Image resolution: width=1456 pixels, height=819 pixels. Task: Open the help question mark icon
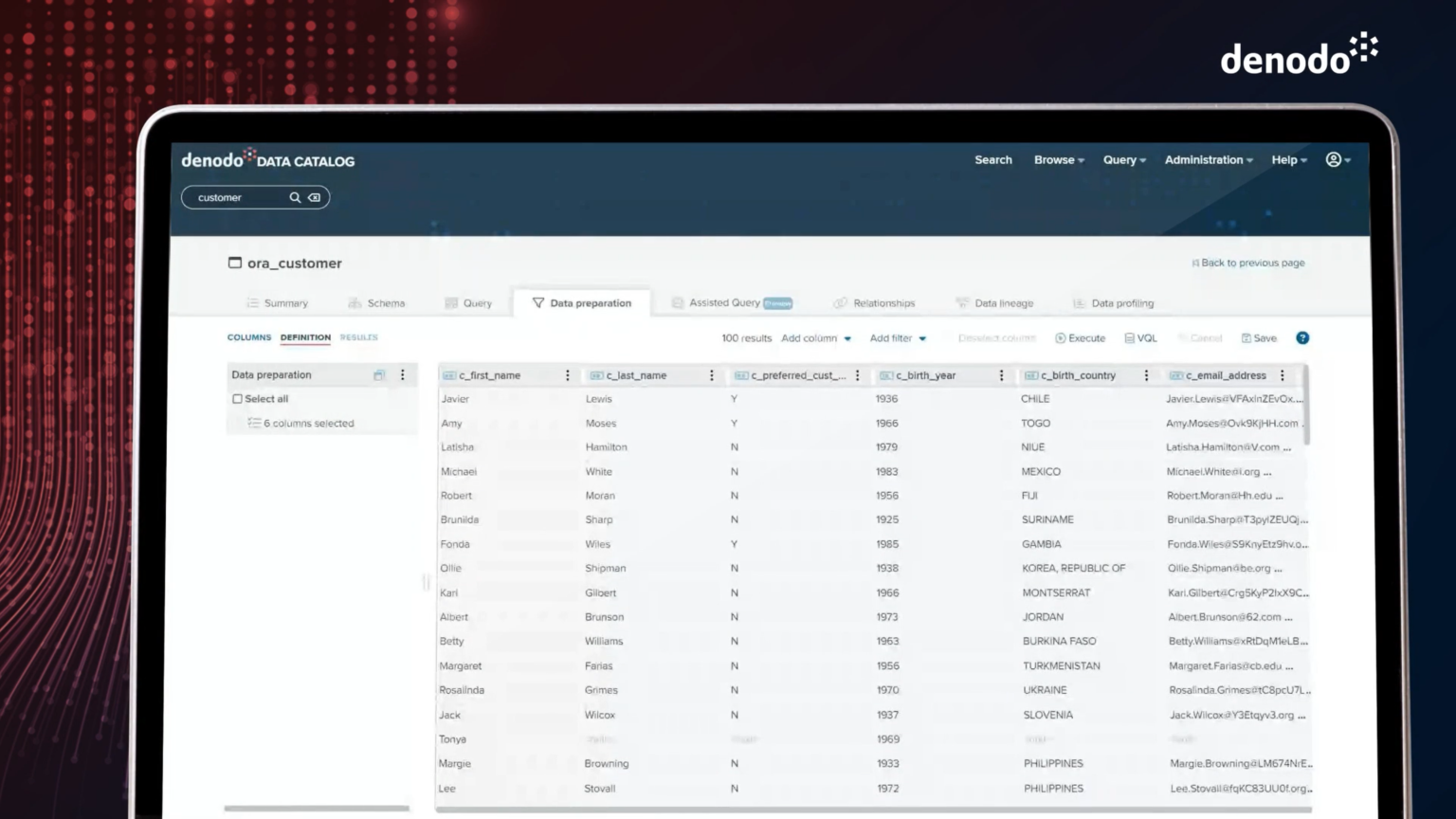[x=1302, y=337]
